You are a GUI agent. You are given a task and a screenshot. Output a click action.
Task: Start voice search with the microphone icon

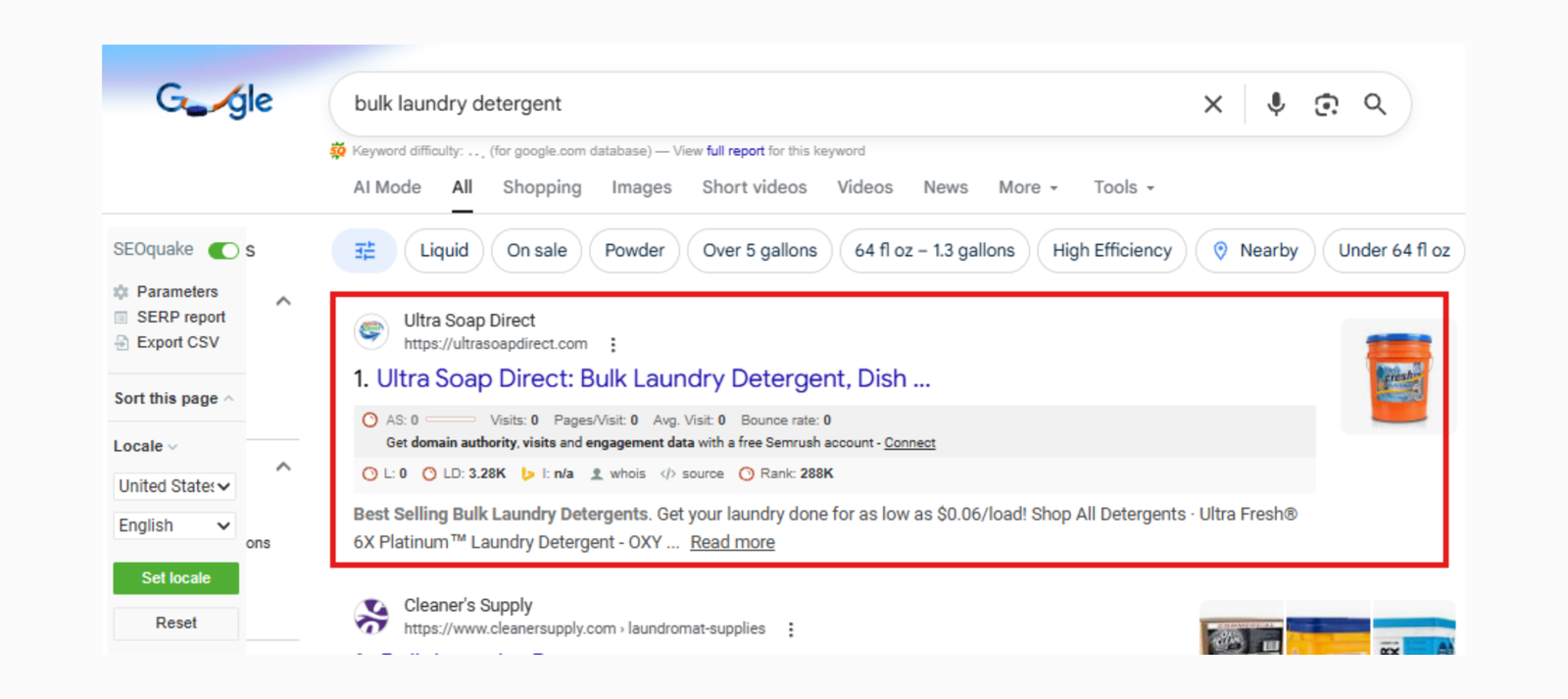1275,104
